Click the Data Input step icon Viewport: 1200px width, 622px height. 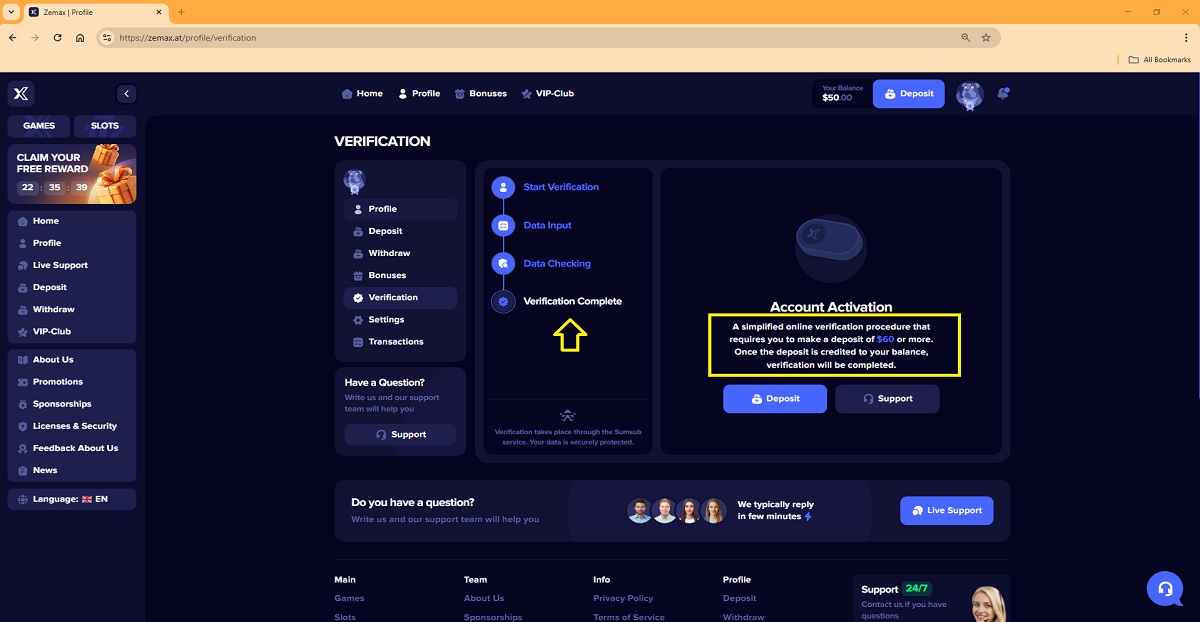coord(503,226)
